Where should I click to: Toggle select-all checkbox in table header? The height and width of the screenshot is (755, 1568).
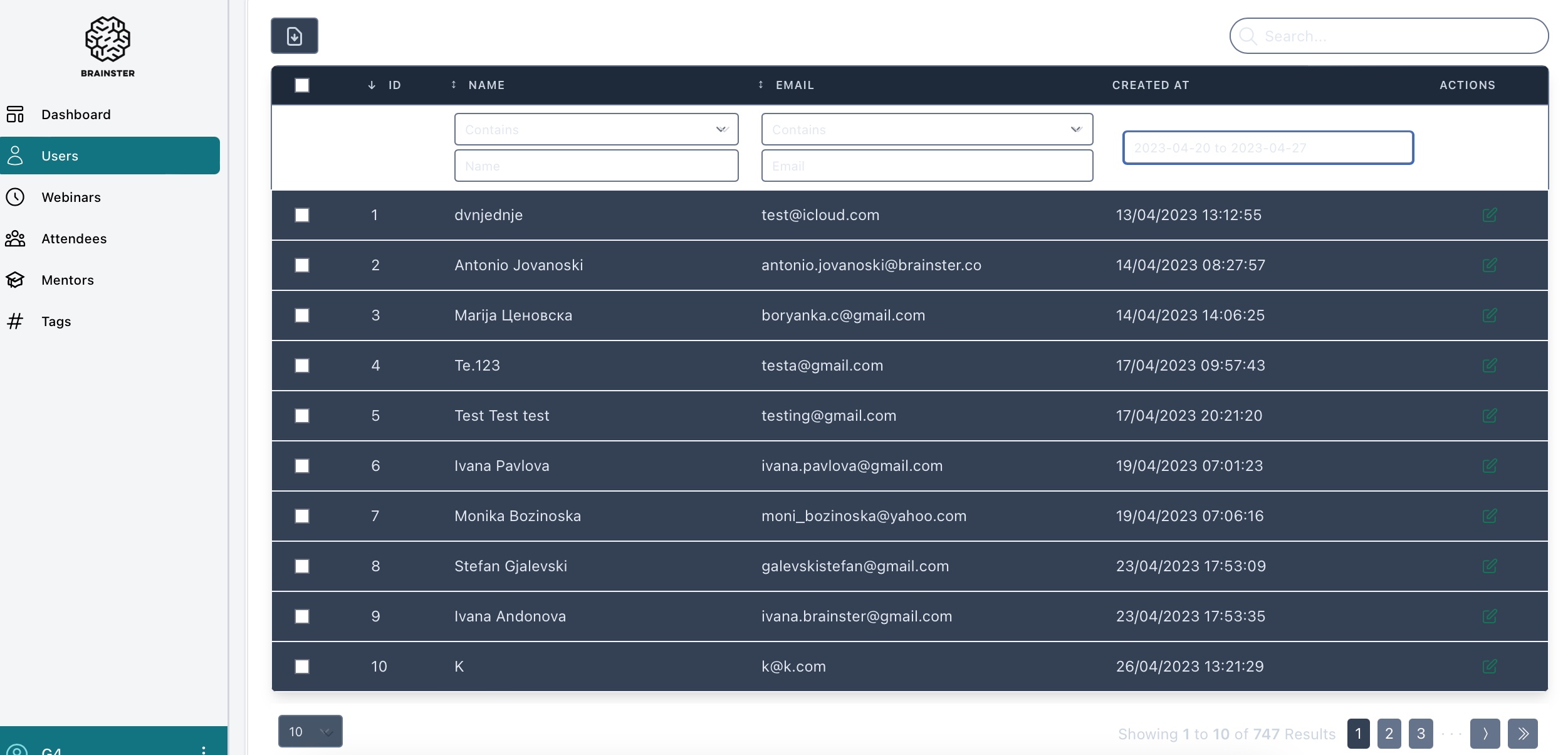(x=302, y=85)
